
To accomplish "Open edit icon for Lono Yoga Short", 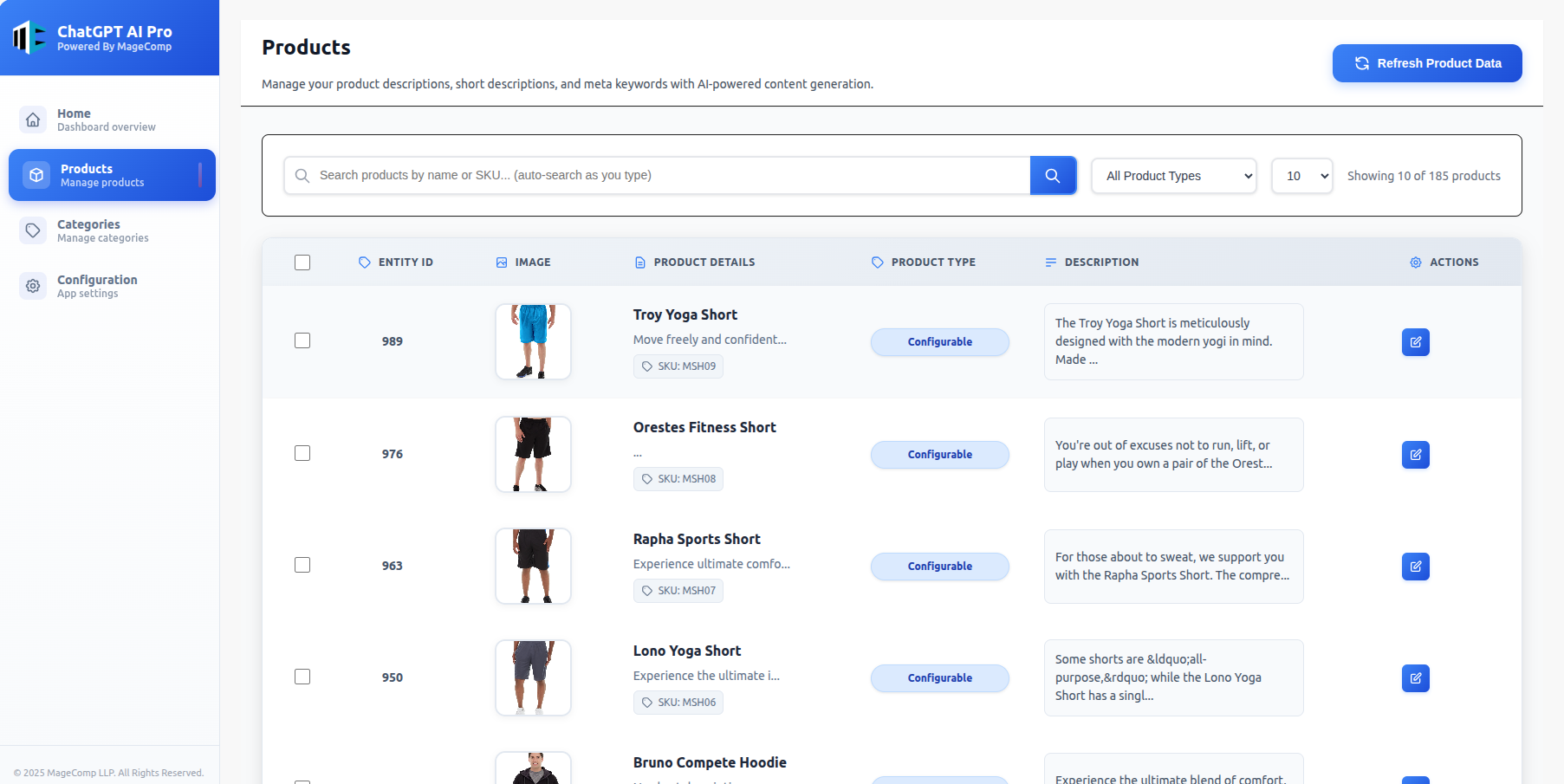I will [x=1415, y=678].
